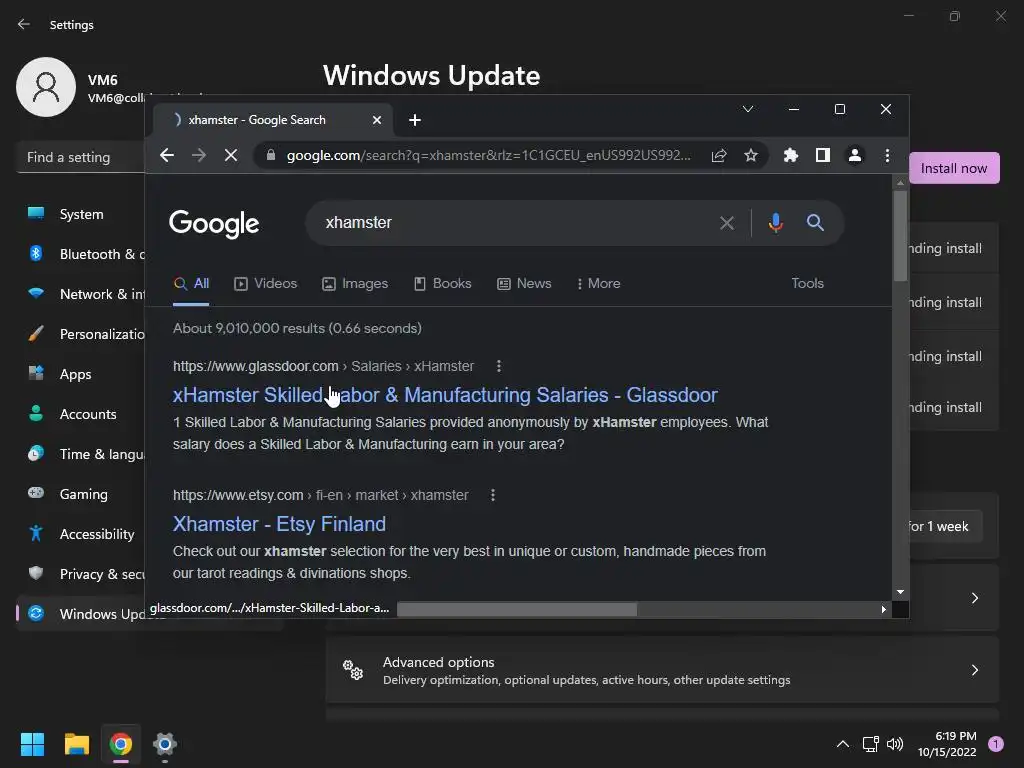Click Chrome forward navigation arrow
This screenshot has width=1024, height=768.
[199, 155]
